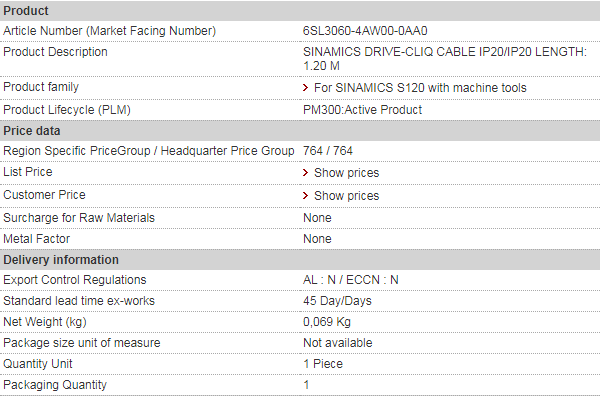Click the 0,069 Kg net weight value

pyautogui.click(x=327, y=322)
